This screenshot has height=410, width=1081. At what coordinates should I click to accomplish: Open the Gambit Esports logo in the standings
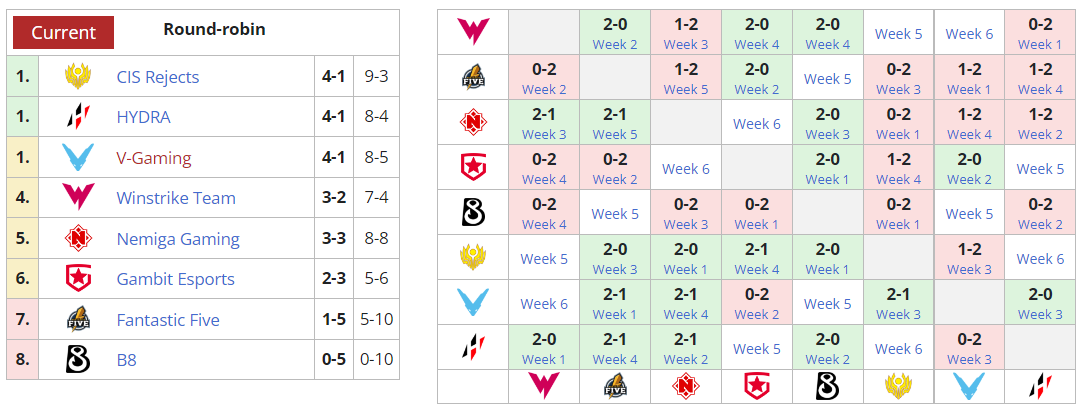77,279
